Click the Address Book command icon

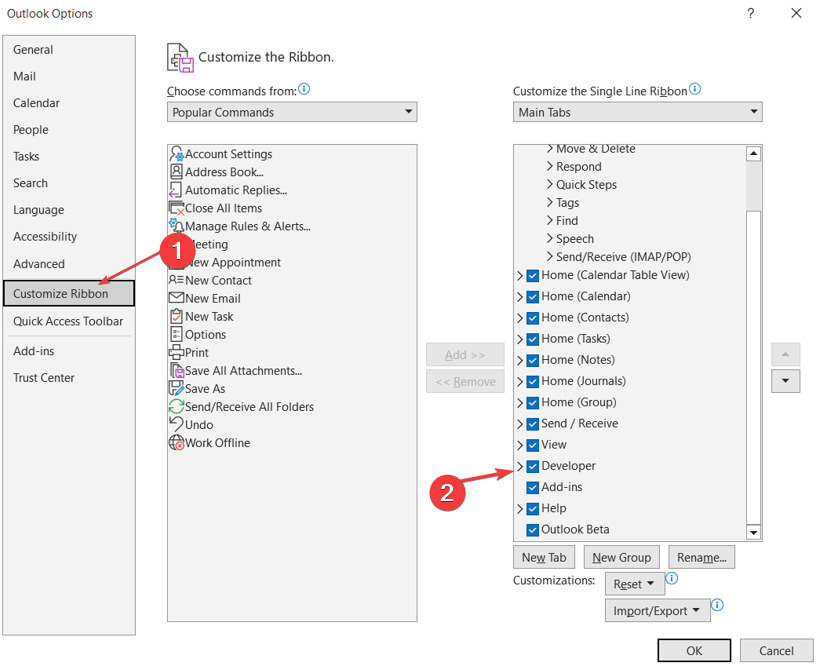(176, 172)
